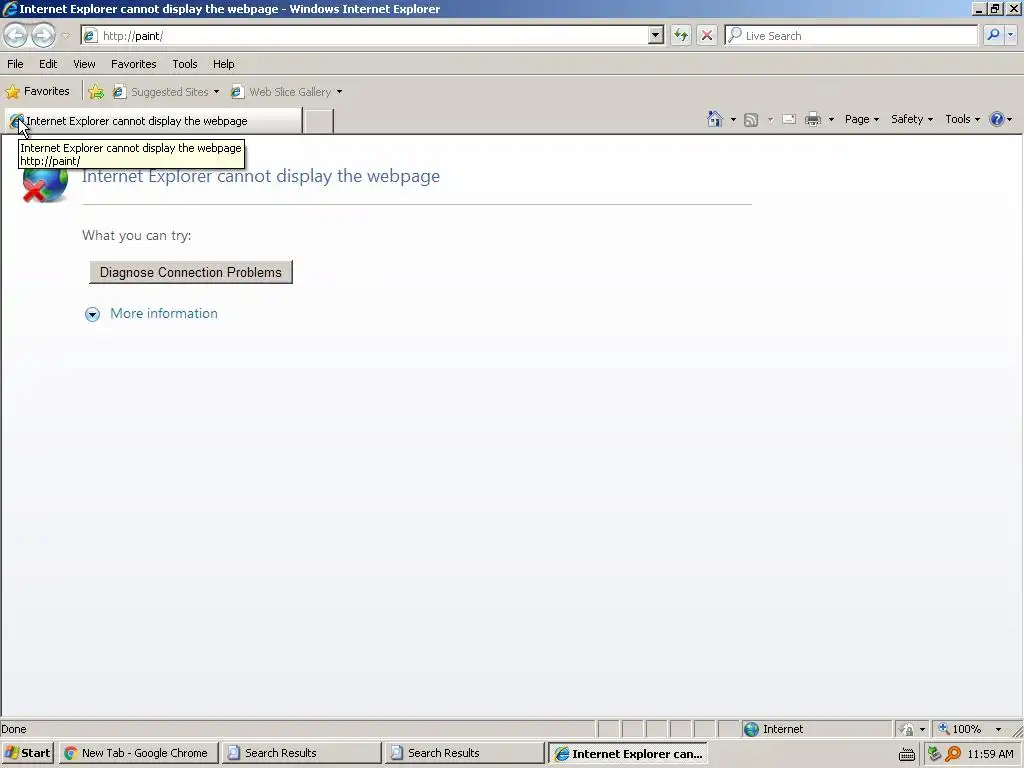Image resolution: width=1024 pixels, height=768 pixels.
Task: Click the address bar showing http://paint/
Action: (365, 36)
